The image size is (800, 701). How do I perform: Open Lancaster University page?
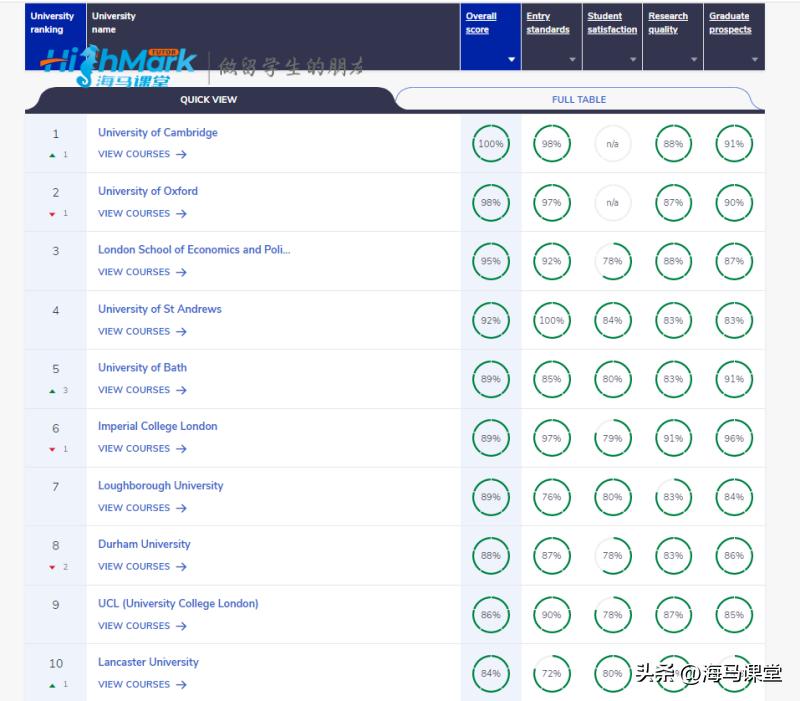(148, 662)
